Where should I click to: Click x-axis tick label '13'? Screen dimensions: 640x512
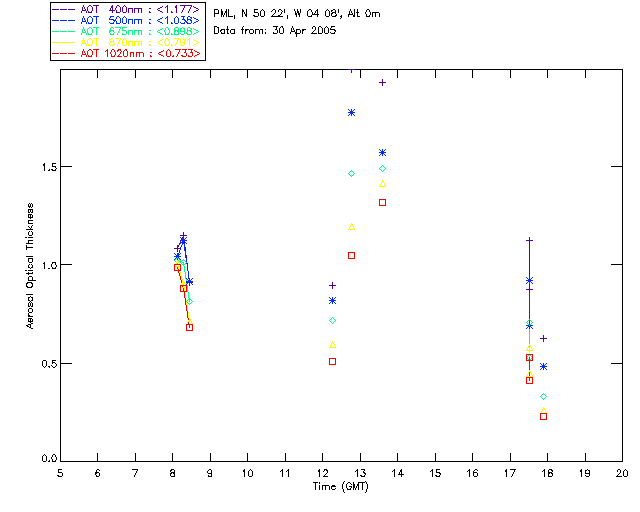(360, 473)
